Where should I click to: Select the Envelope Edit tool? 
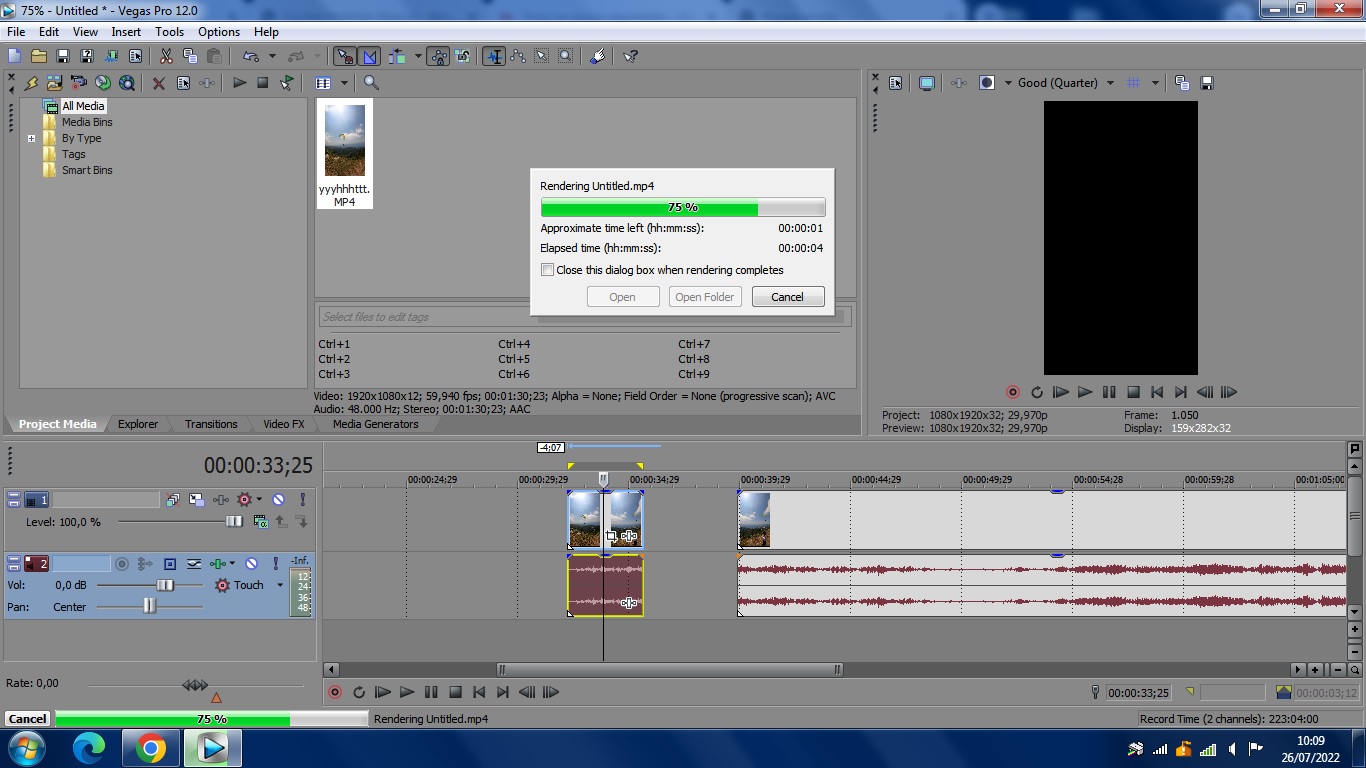tap(518, 56)
